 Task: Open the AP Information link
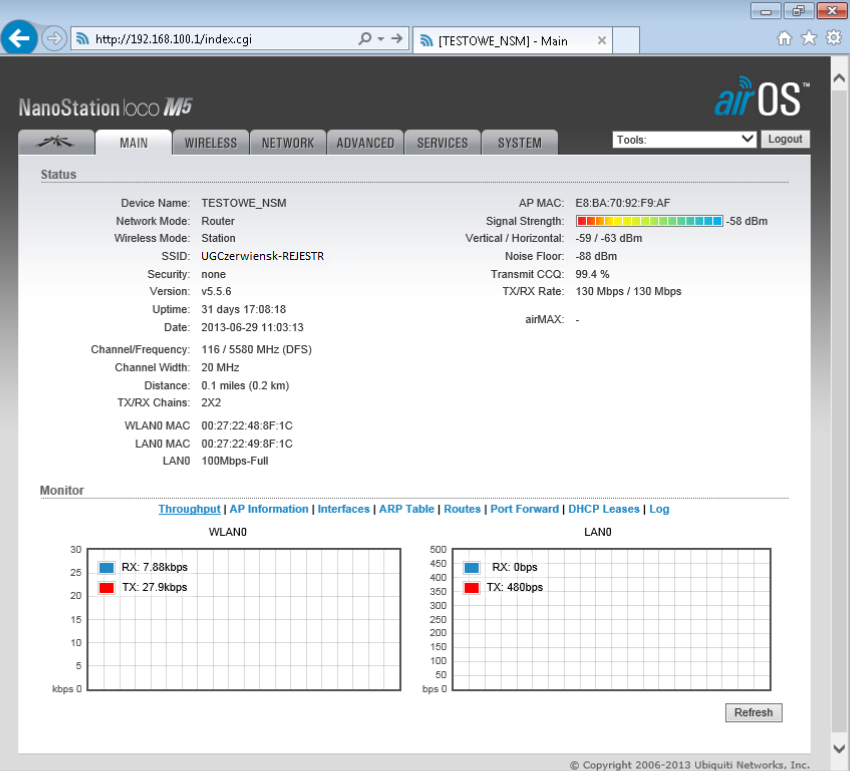coord(269,509)
